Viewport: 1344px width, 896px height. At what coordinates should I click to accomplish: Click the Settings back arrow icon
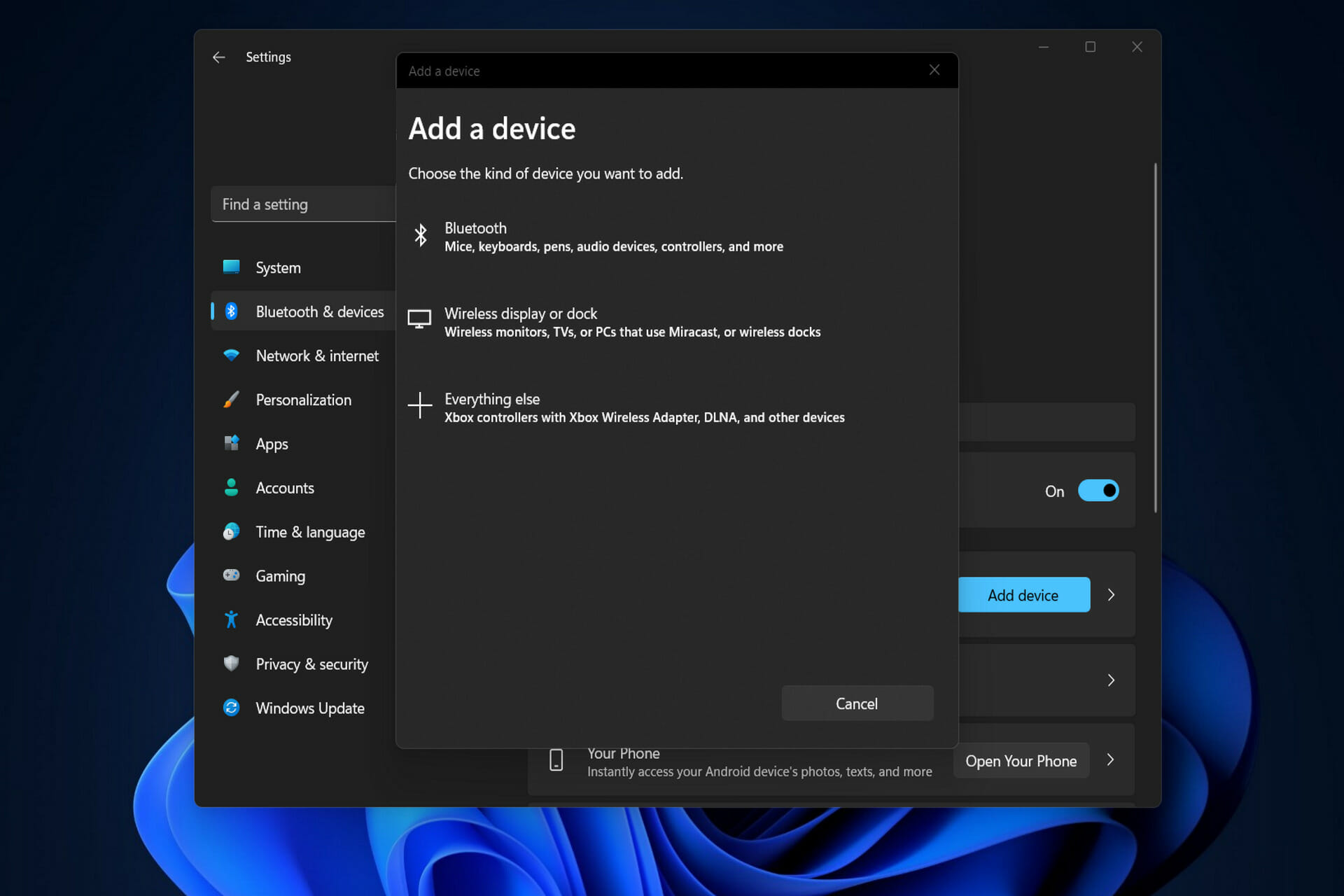(x=218, y=57)
